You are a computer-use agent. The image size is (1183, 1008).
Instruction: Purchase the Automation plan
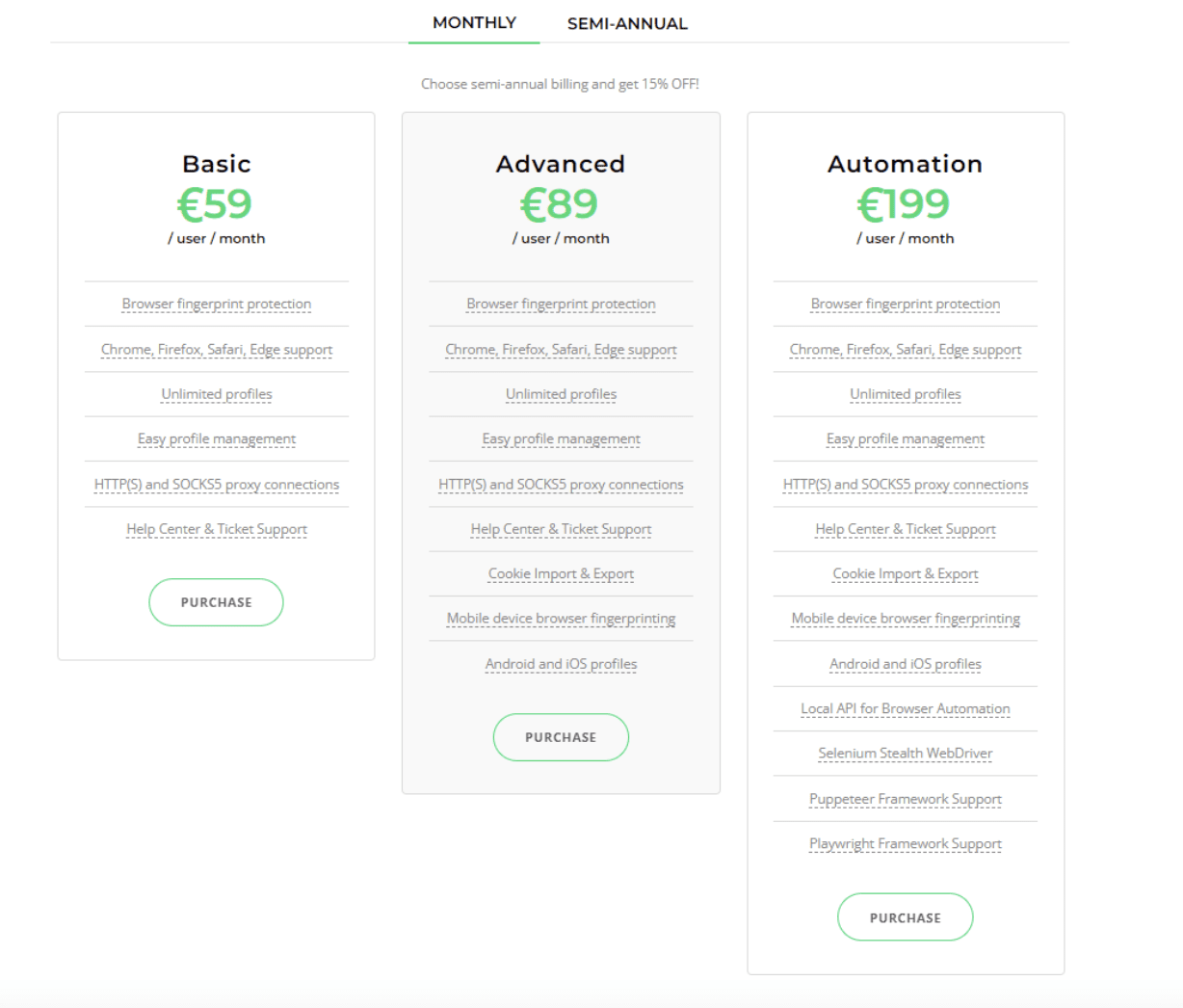click(x=905, y=917)
